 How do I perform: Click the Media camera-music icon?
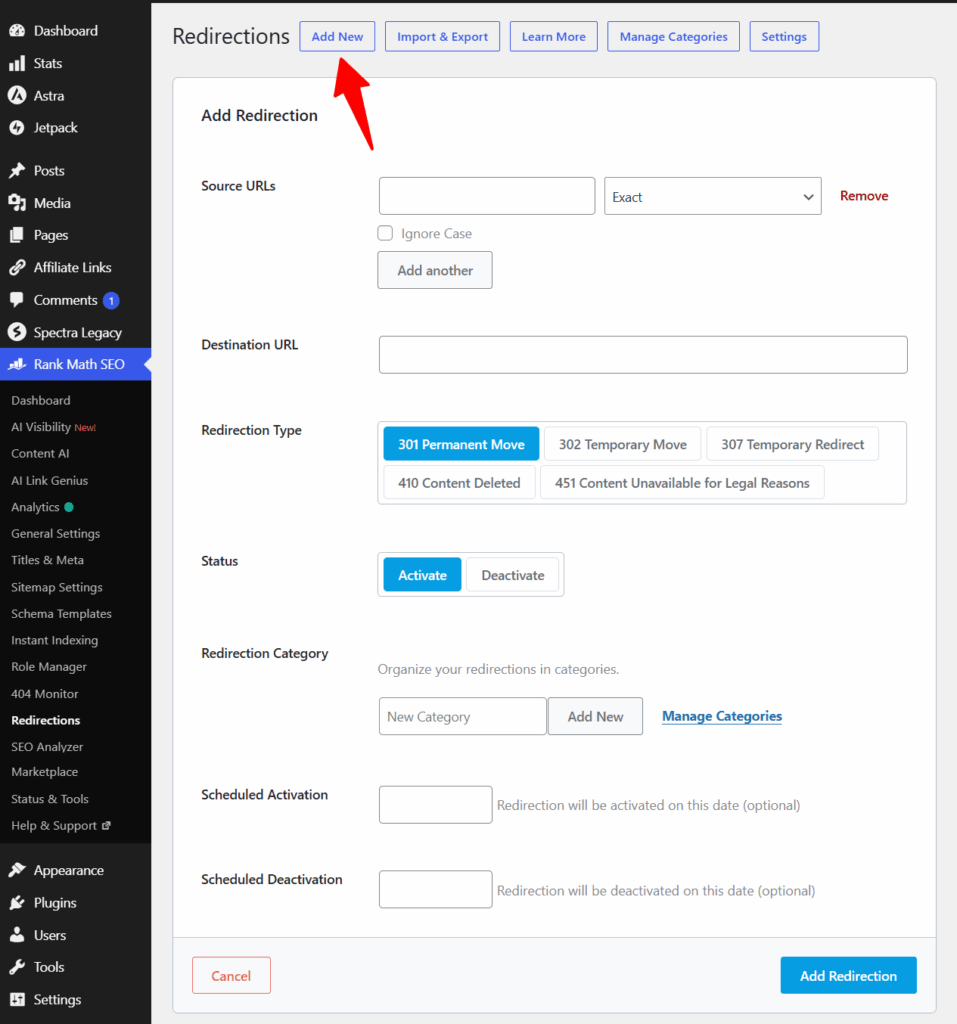point(17,203)
